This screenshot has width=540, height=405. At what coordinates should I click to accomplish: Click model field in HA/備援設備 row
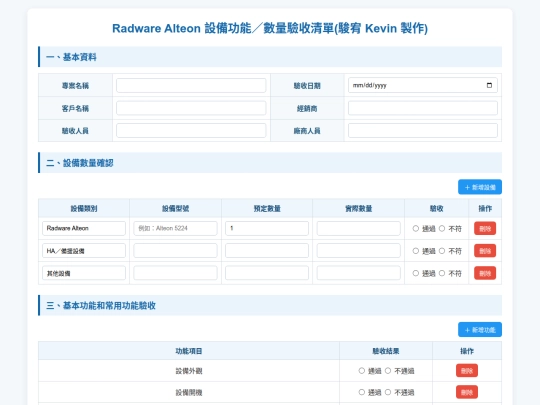click(x=175, y=251)
